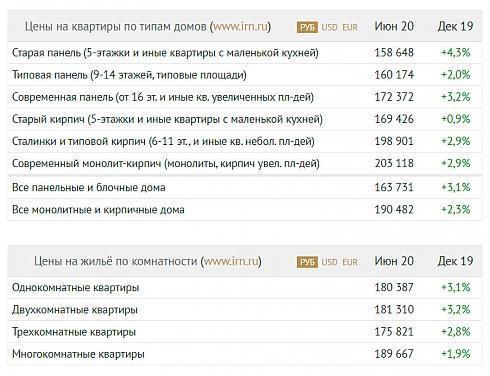Switch house types table to USD
Screen dimensions: 490x376
point(329,27)
